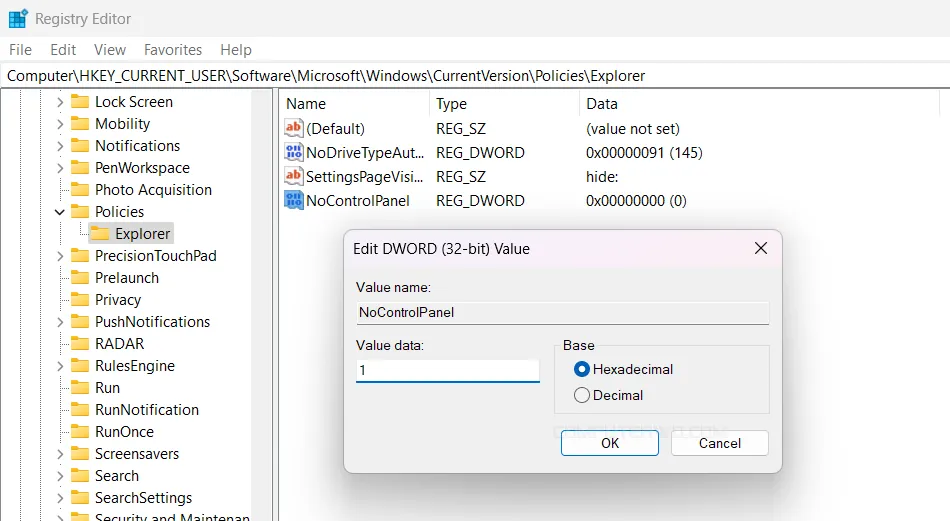Open the Favorites menu
Viewport: 950px width, 521px height.
pos(173,50)
